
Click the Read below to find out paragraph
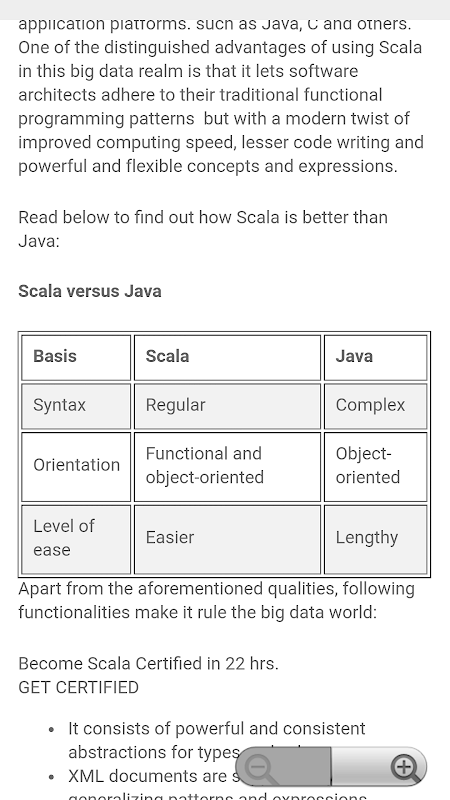click(x=203, y=229)
